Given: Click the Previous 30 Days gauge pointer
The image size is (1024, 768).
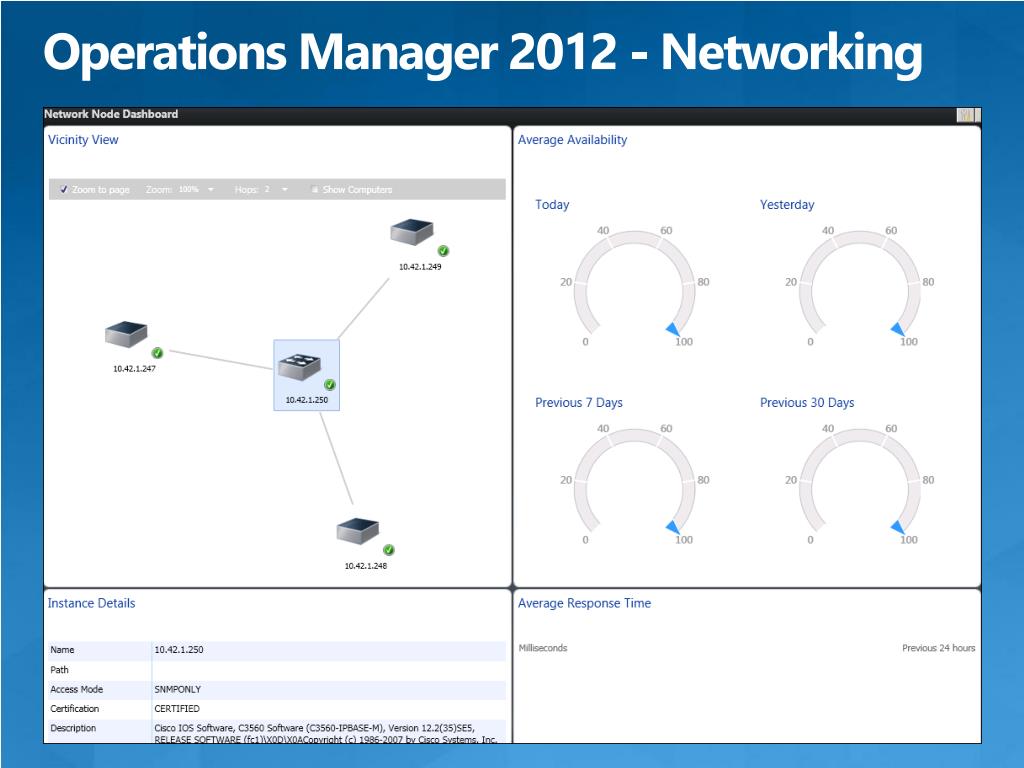Looking at the screenshot, I should click(x=898, y=526).
